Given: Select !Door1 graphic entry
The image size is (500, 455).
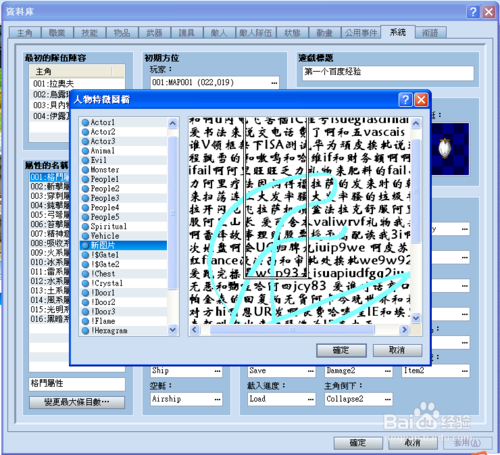Looking at the screenshot, I should (123, 293).
